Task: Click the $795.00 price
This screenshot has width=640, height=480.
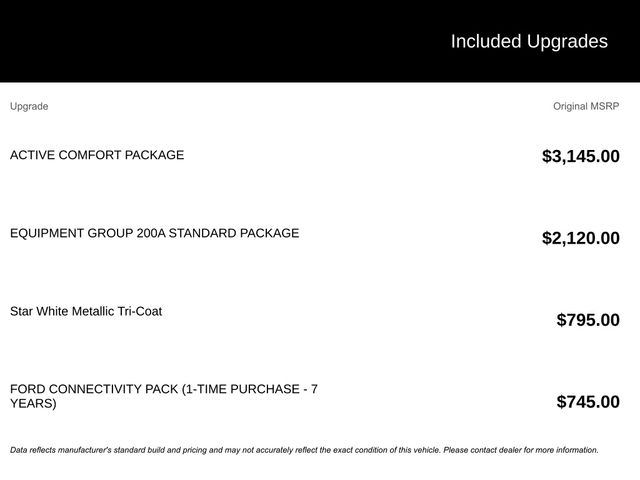Action: click(x=587, y=320)
